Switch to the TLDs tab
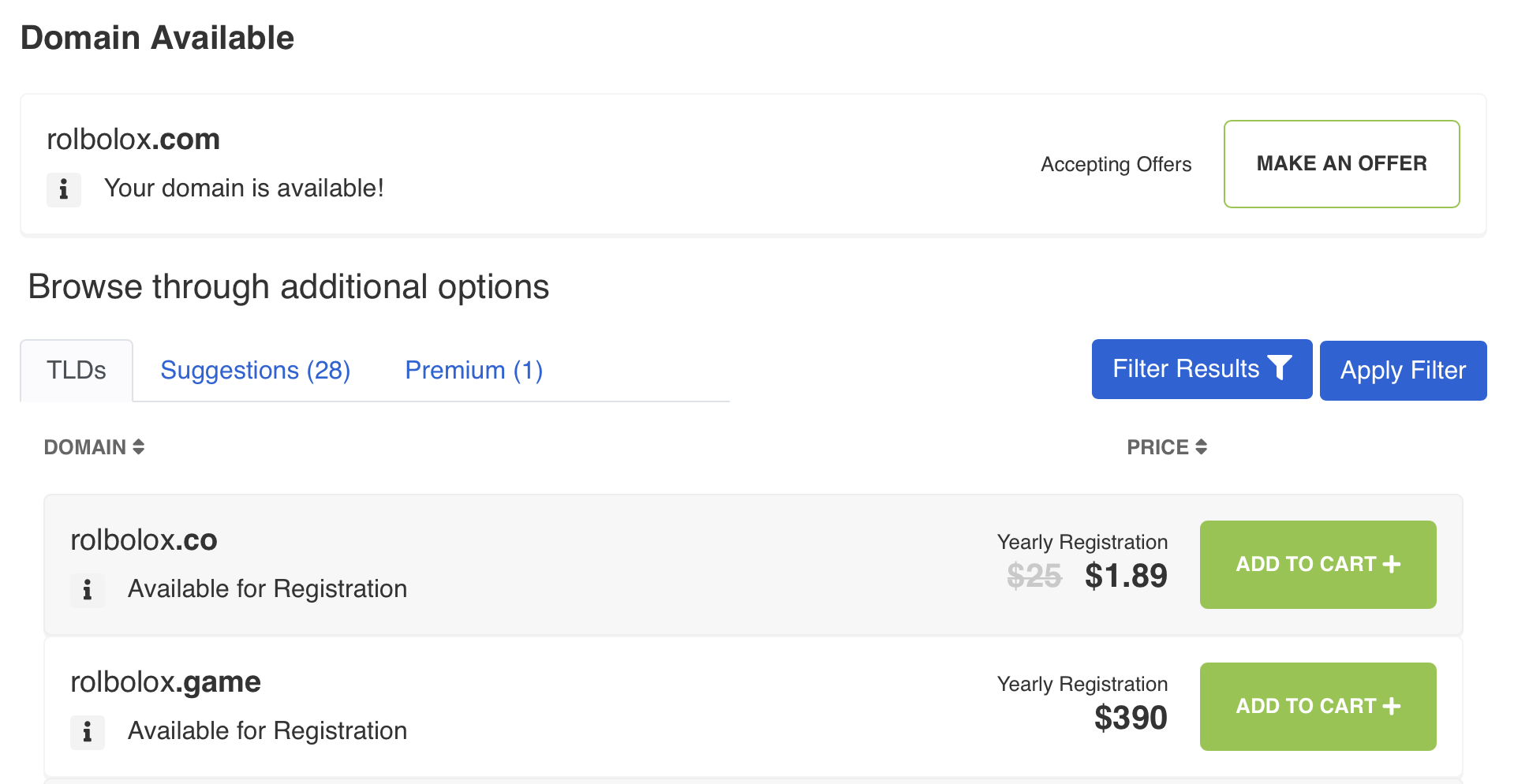The image size is (1529, 784). click(x=77, y=371)
